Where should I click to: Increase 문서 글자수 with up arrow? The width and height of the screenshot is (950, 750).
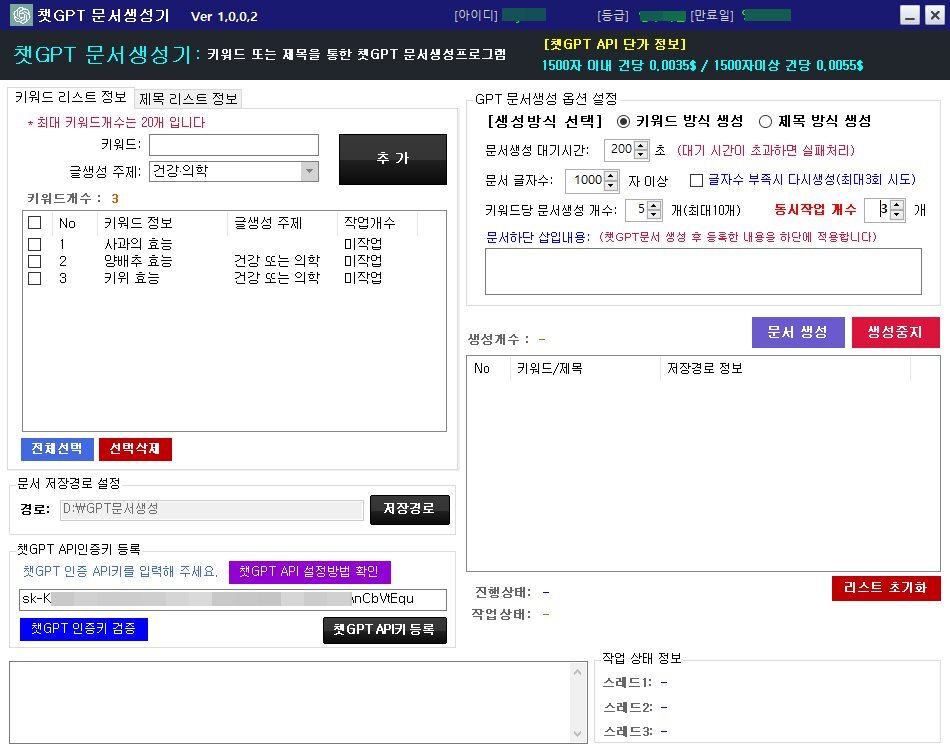click(x=611, y=176)
